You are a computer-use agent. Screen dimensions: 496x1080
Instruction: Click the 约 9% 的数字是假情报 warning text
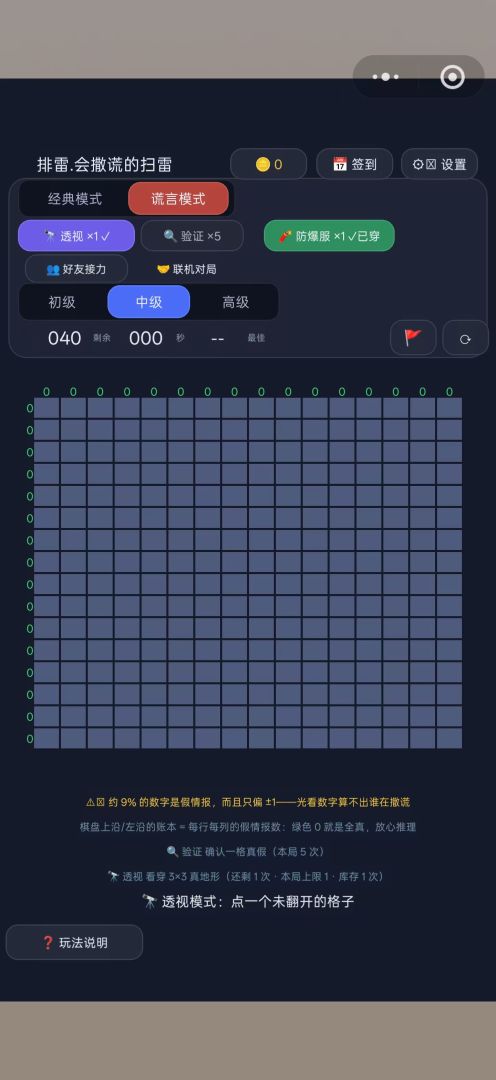coord(248,802)
